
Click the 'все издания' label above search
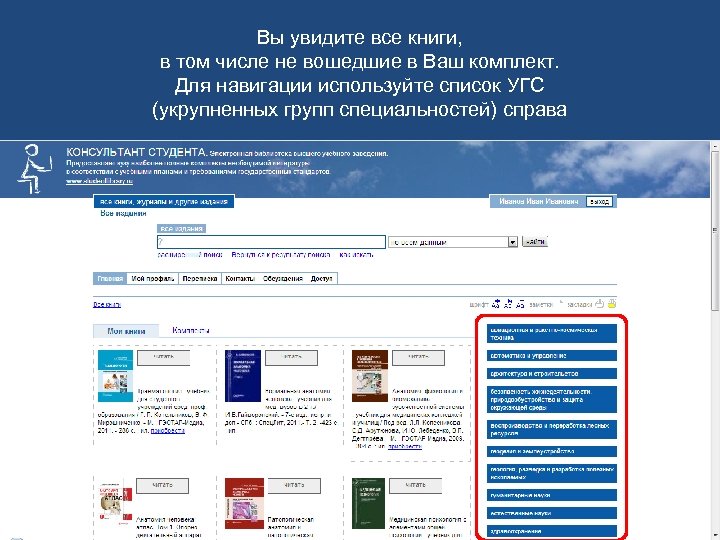tap(182, 229)
